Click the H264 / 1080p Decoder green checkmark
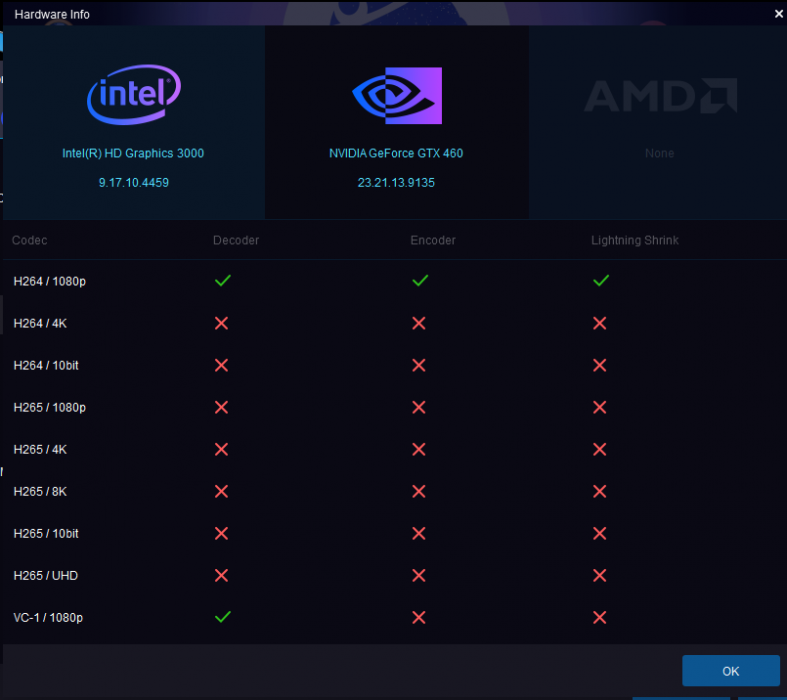The height and width of the screenshot is (700, 787). [x=222, y=281]
